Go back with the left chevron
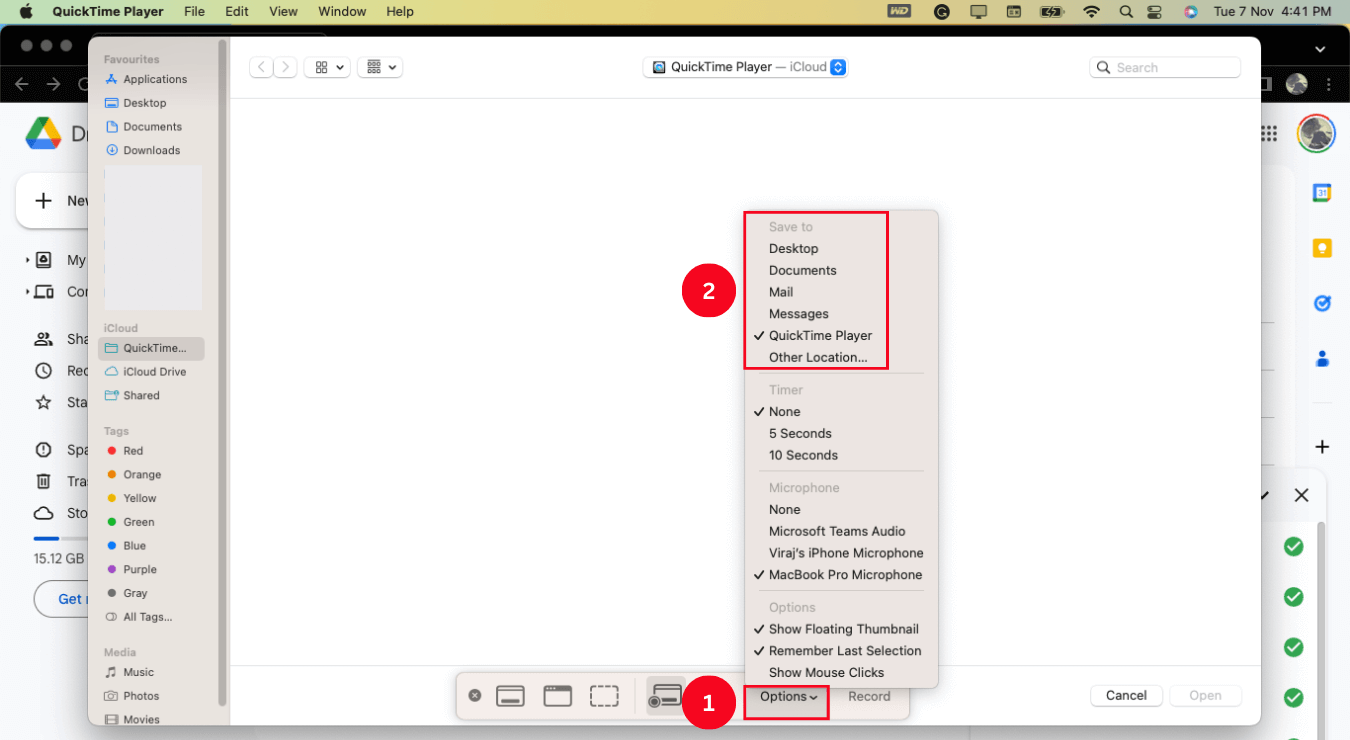The image size is (1350, 740). 261,67
